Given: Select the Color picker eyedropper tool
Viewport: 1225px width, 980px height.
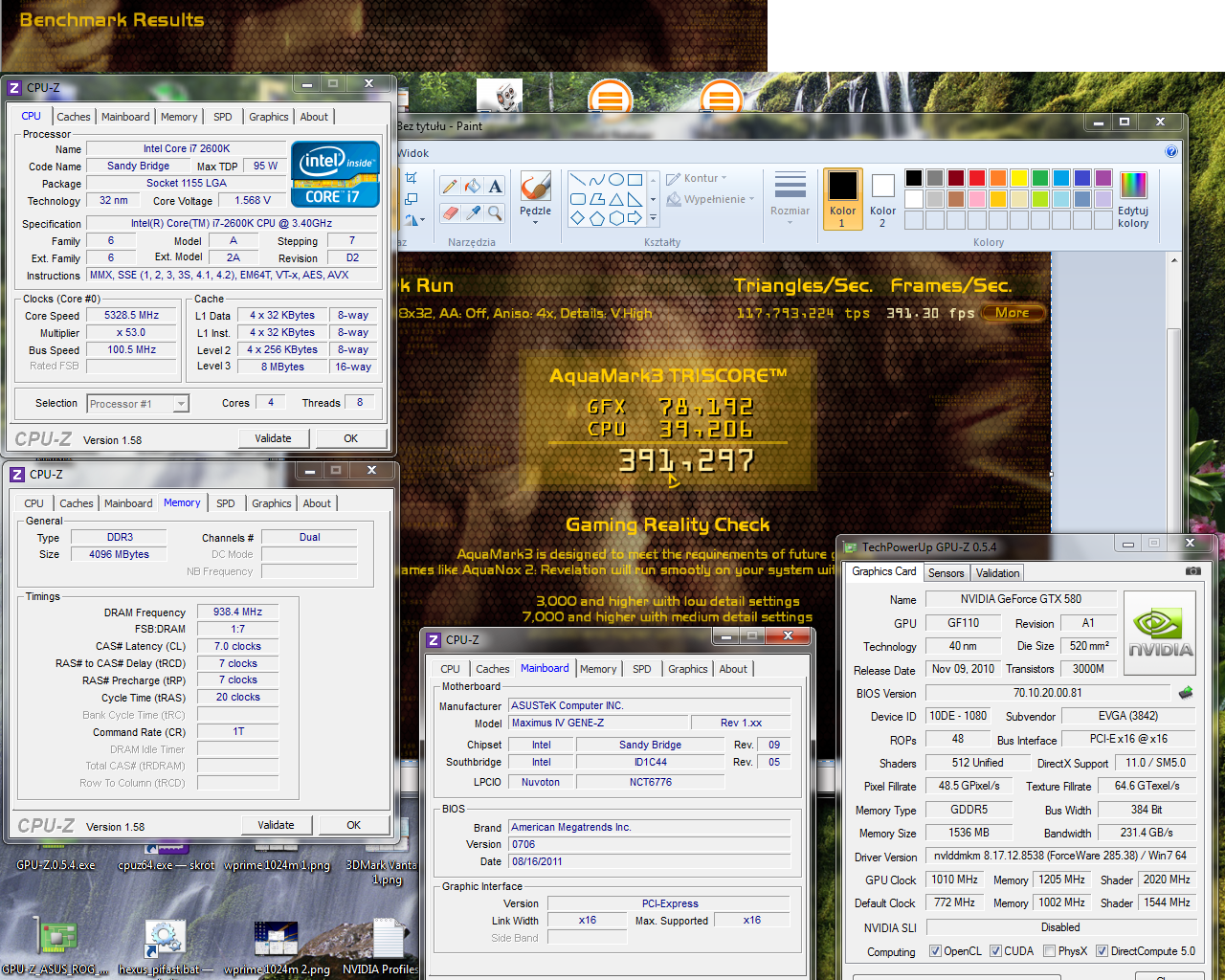Looking at the screenshot, I should [473, 212].
